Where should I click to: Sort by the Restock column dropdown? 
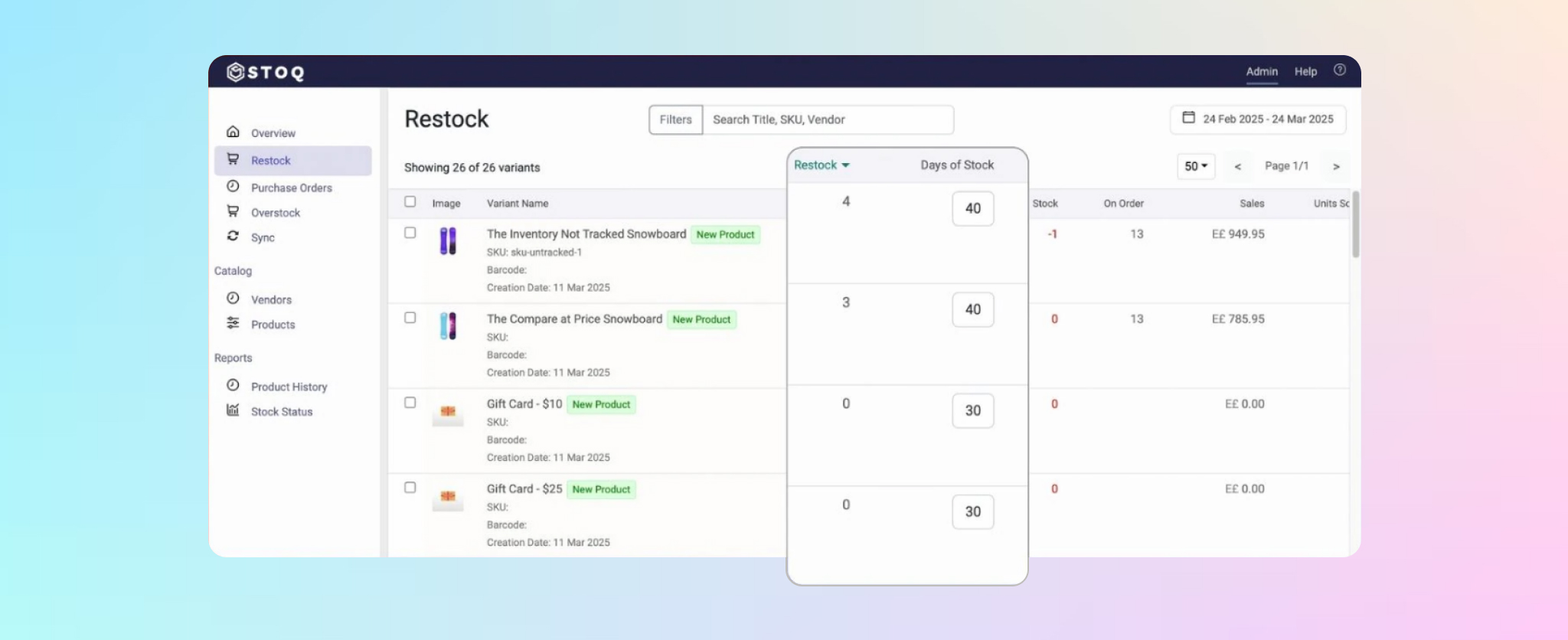(822, 165)
